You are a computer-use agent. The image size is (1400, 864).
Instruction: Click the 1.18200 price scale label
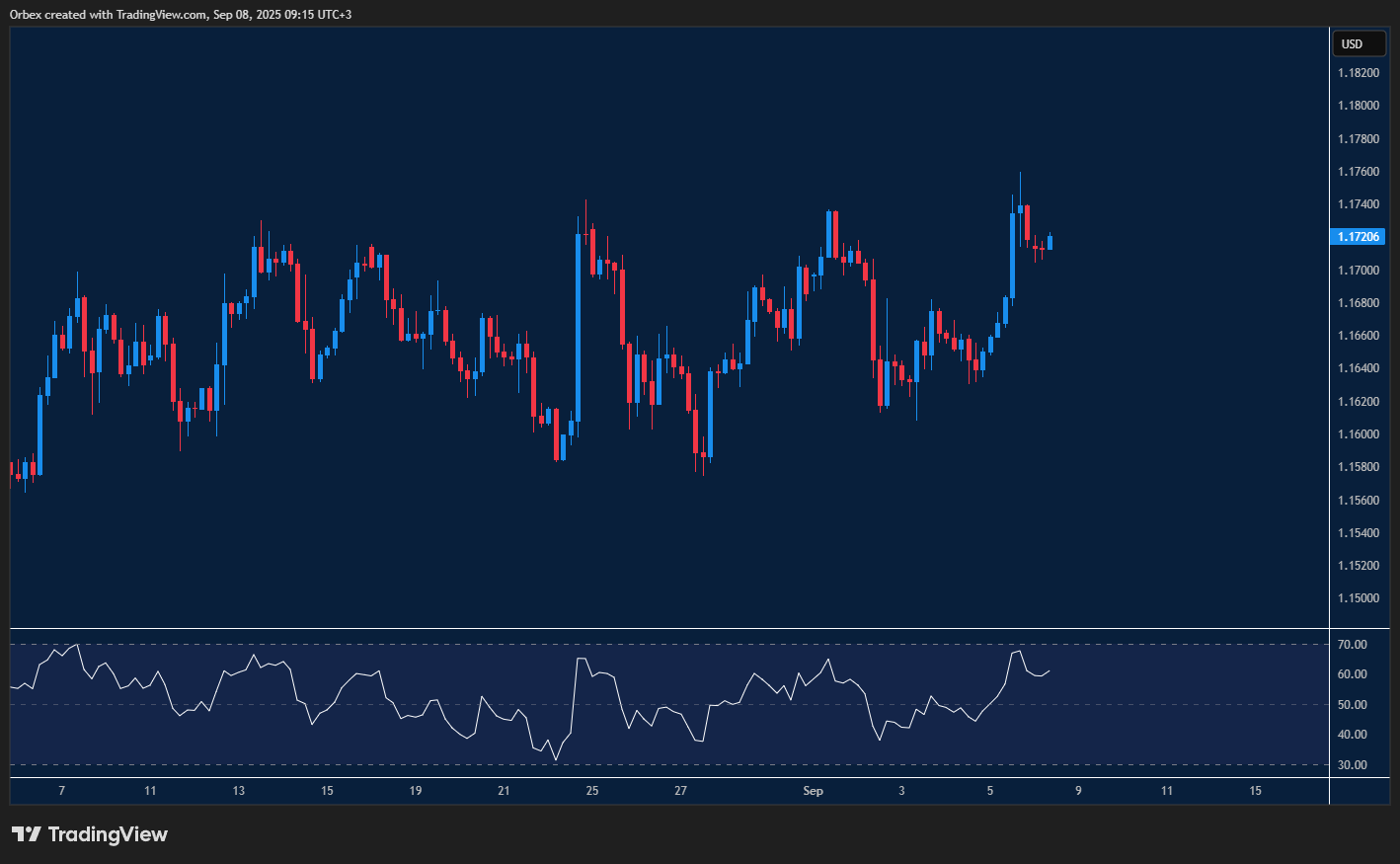[x=1359, y=72]
